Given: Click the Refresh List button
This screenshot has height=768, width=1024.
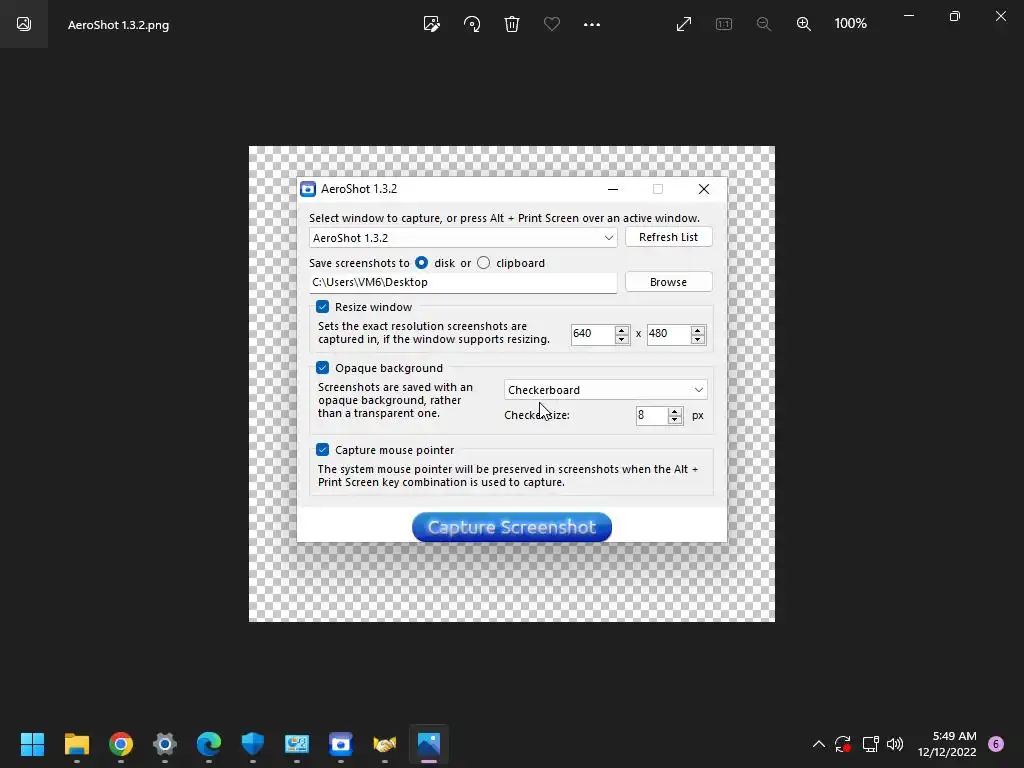Looking at the screenshot, I should tap(668, 237).
